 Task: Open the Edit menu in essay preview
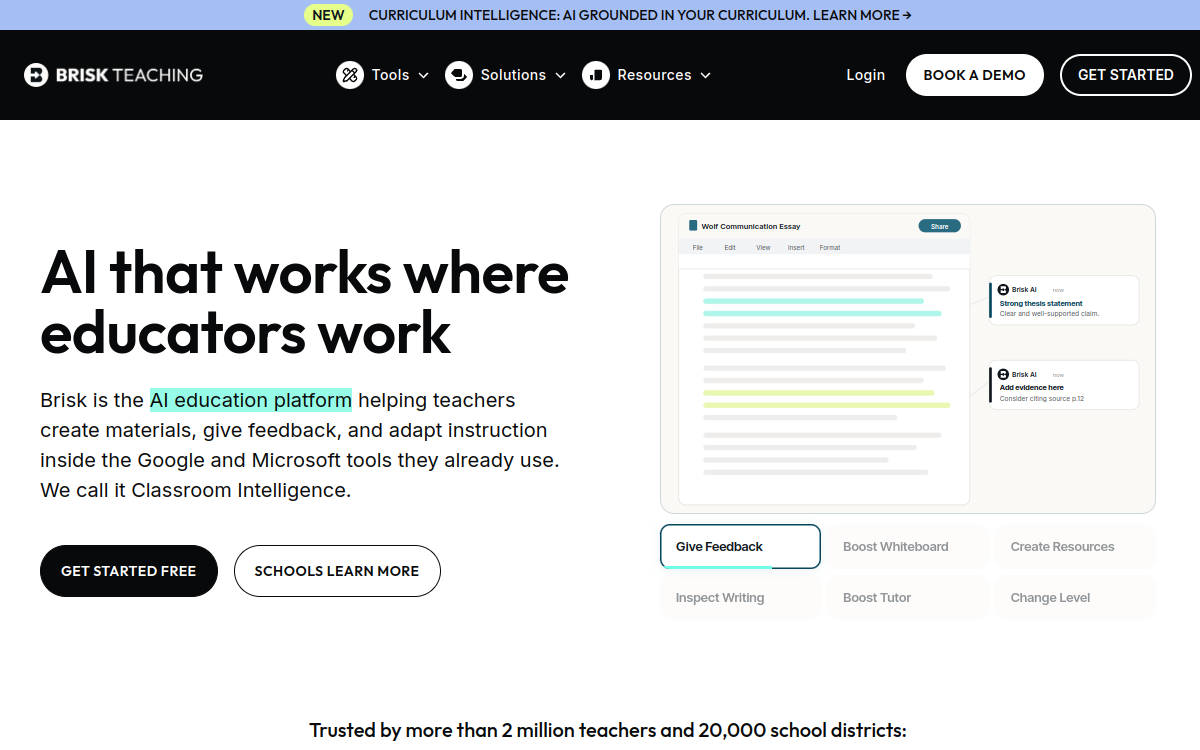pyautogui.click(x=730, y=247)
